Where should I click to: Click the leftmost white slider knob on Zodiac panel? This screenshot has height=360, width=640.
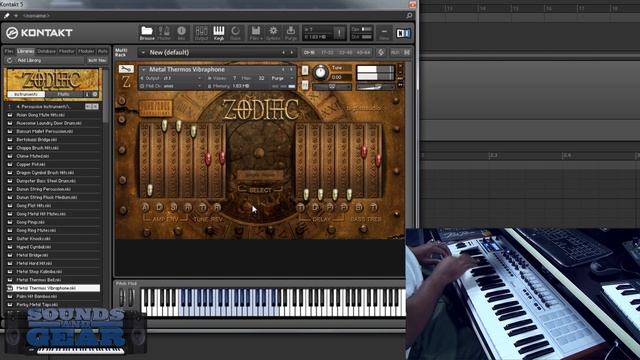coord(150,190)
